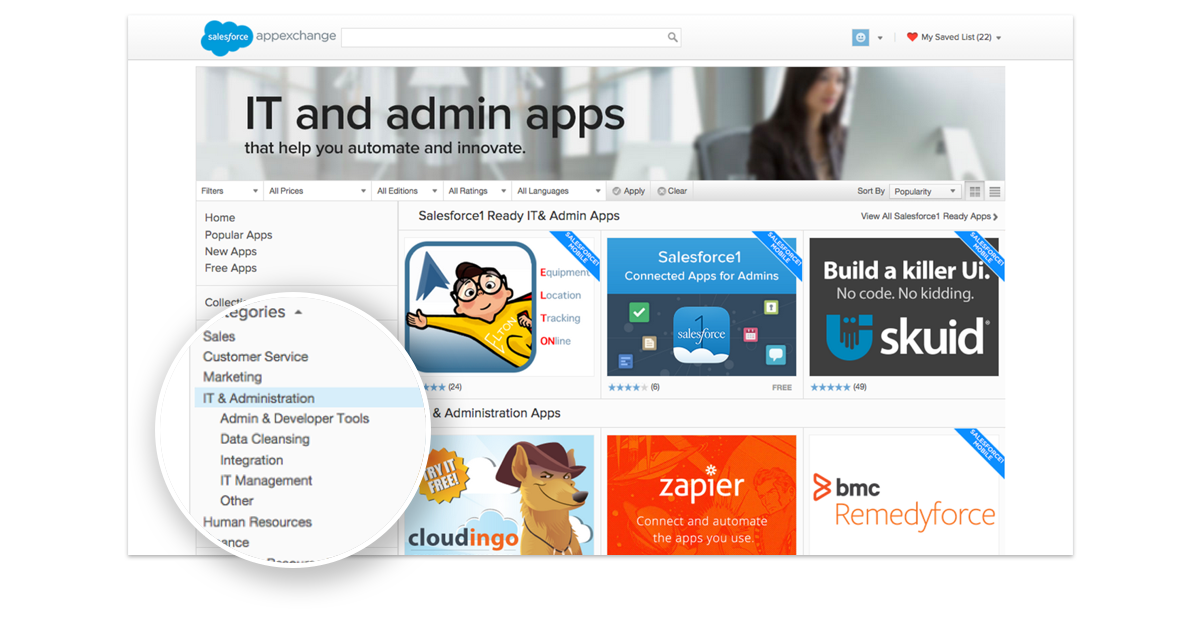Select the Marketing category
Image resolution: width=1200 pixels, height=640 pixels.
tap(233, 377)
